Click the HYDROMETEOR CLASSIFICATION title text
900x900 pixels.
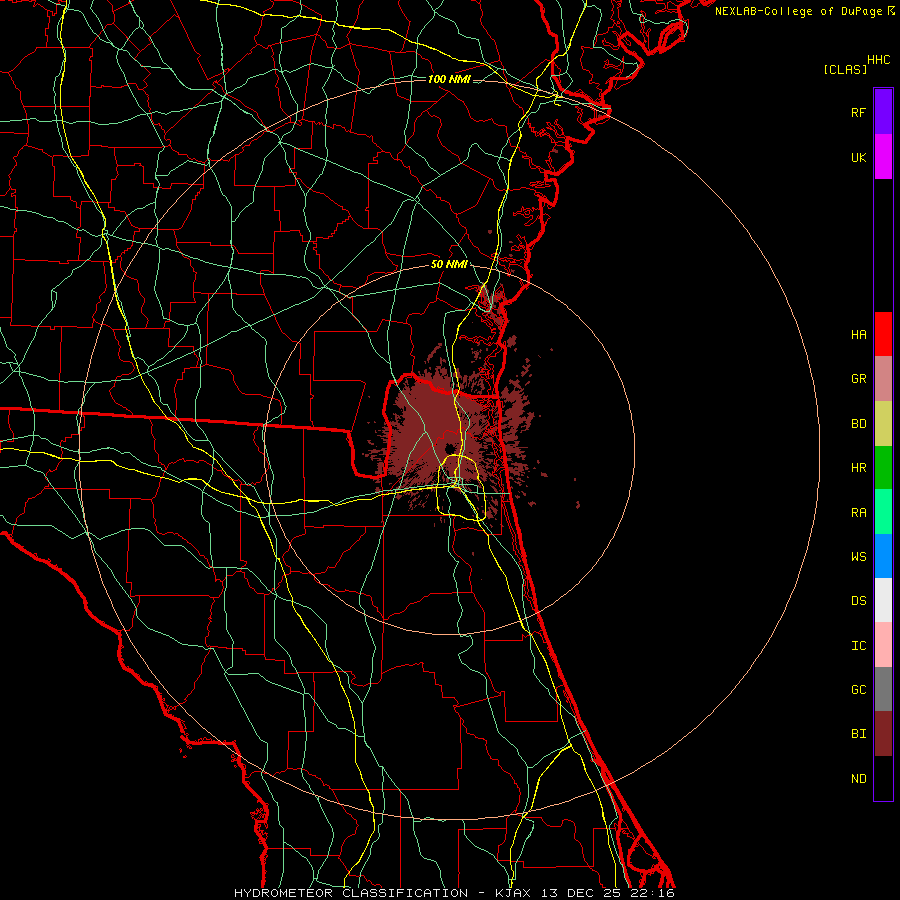pos(351,893)
